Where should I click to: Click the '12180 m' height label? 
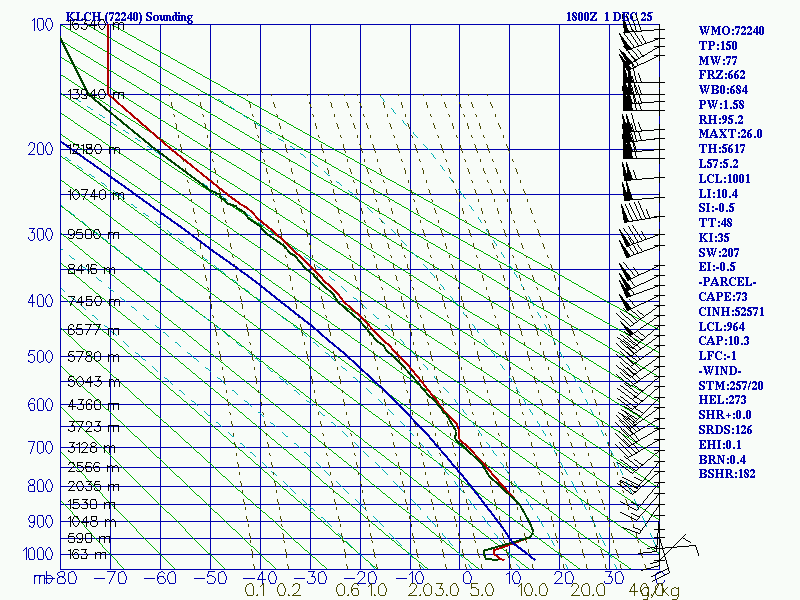pyautogui.click(x=94, y=149)
